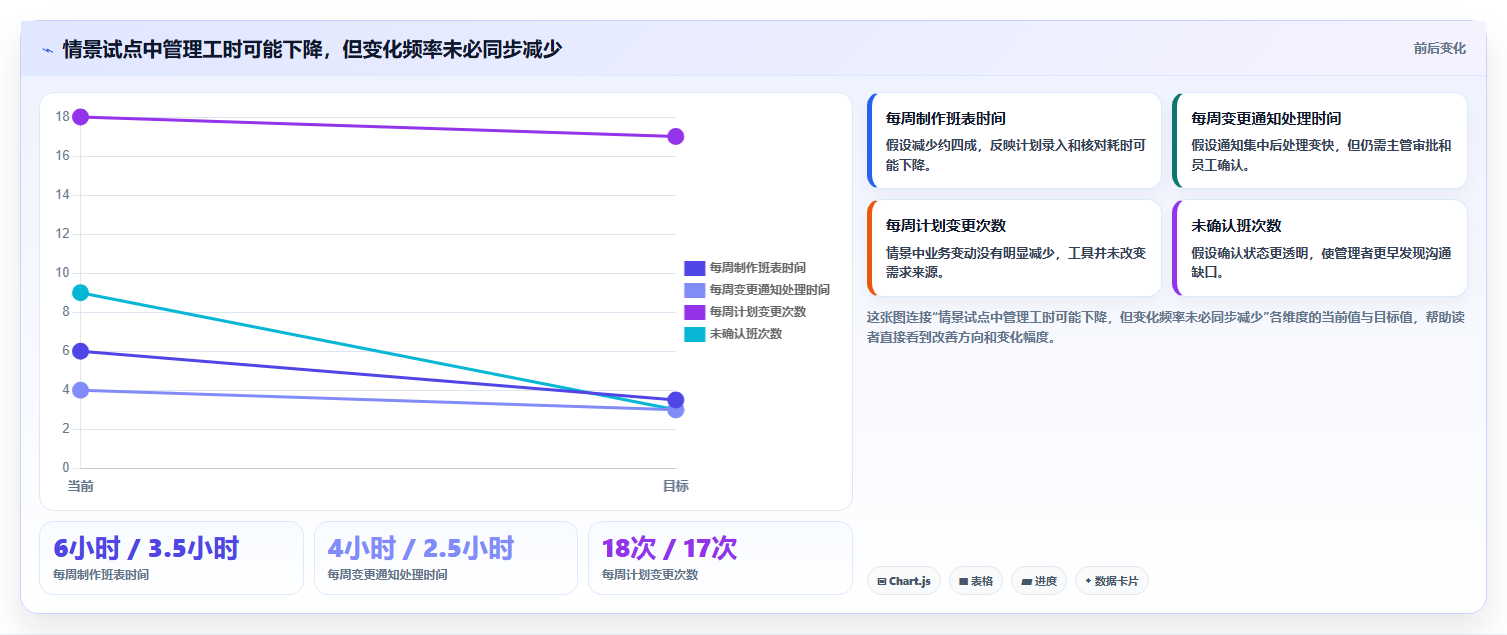Open the 未确认班次数 description card

click(x=1320, y=248)
